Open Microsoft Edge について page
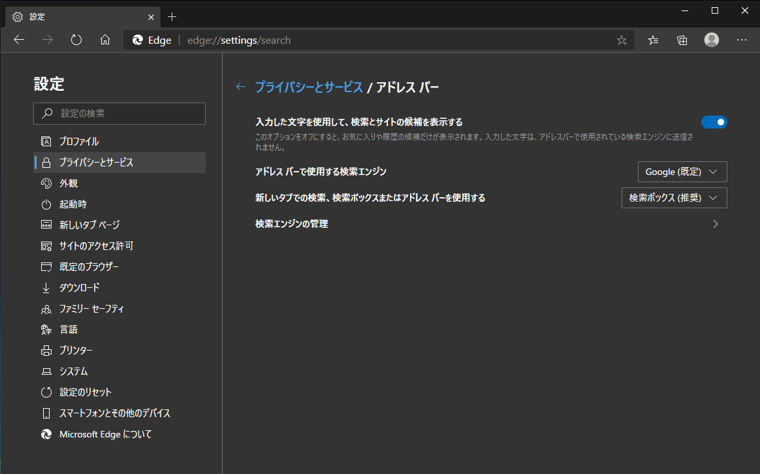This screenshot has height=474, width=760. [119, 434]
